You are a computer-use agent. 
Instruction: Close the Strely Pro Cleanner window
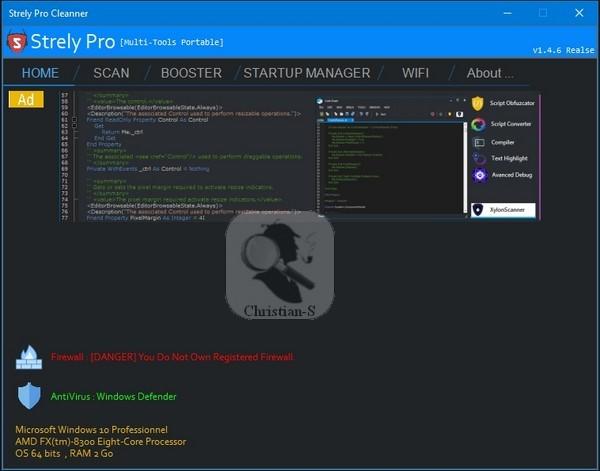579,13
